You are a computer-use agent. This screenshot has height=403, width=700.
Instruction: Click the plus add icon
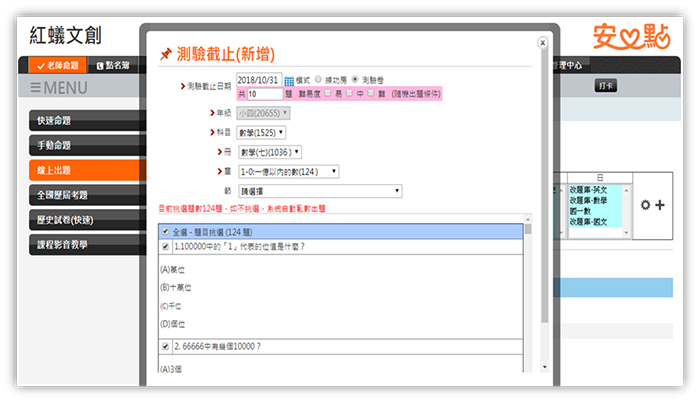[x=660, y=205]
